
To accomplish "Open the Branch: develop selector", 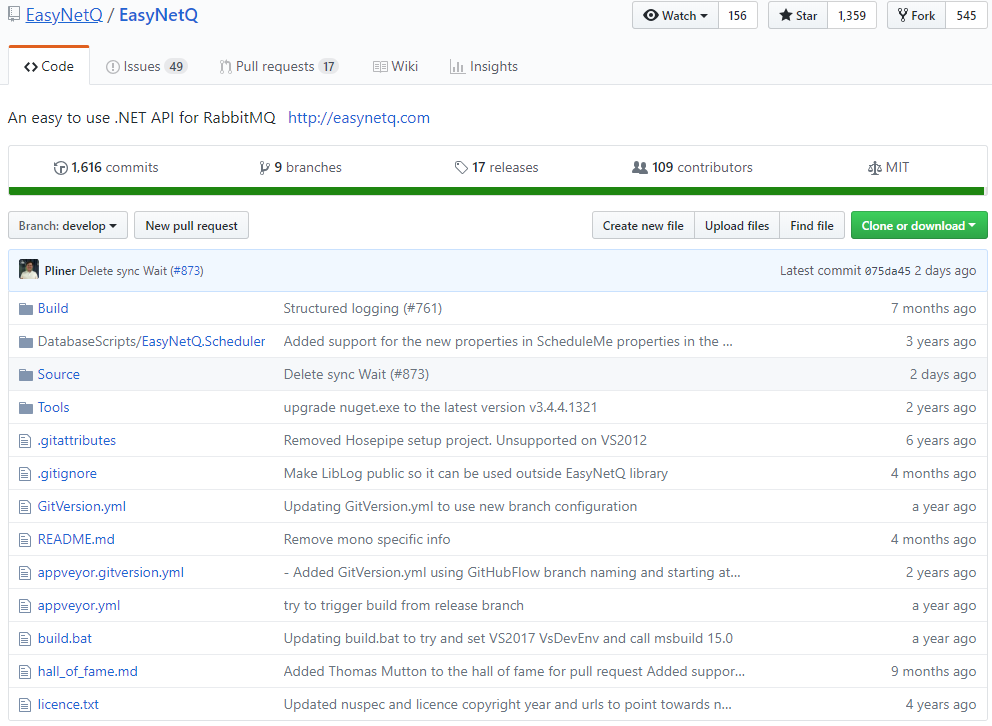I will pos(68,226).
